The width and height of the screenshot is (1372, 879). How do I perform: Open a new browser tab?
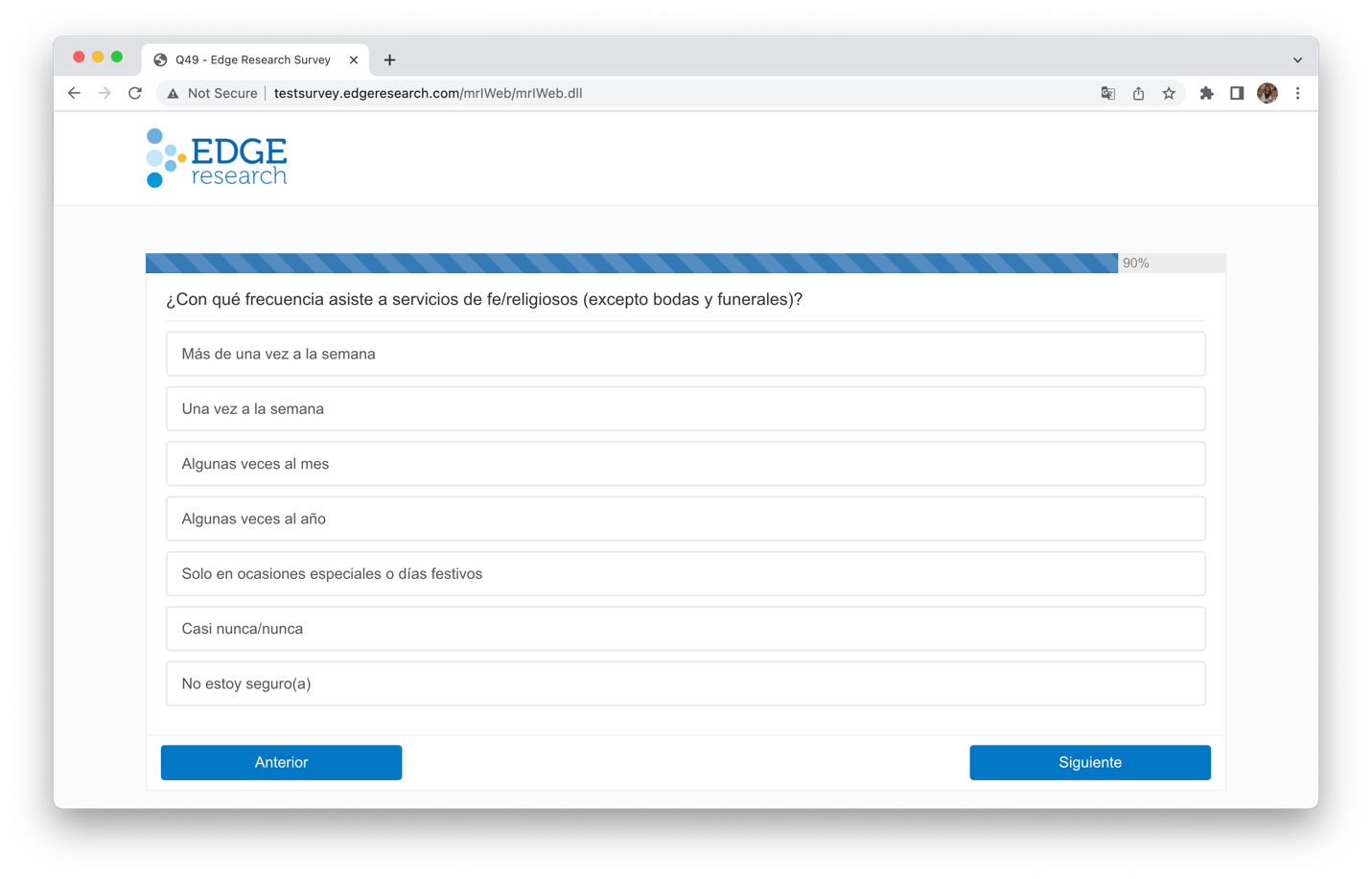click(x=389, y=59)
